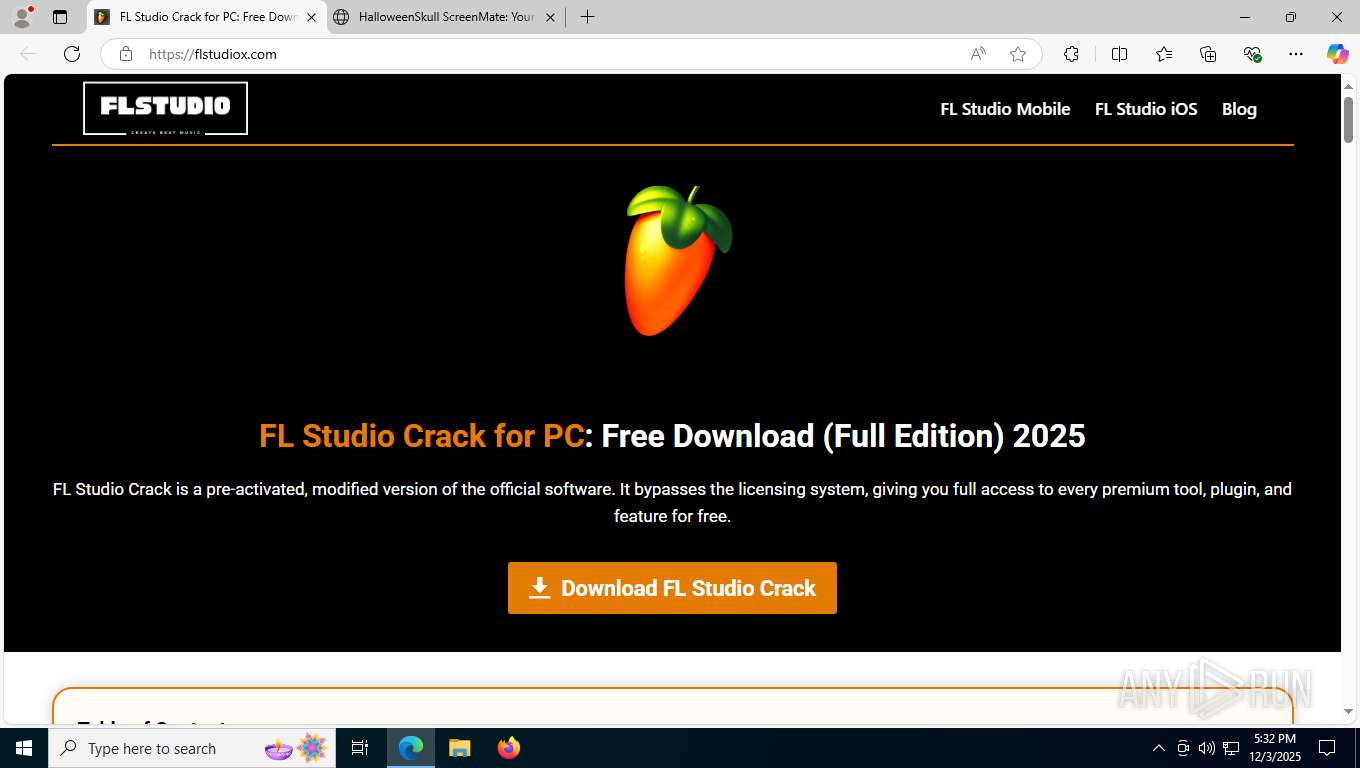Click the Download FL Studio Crack button
The width and height of the screenshot is (1360, 768).
click(672, 588)
